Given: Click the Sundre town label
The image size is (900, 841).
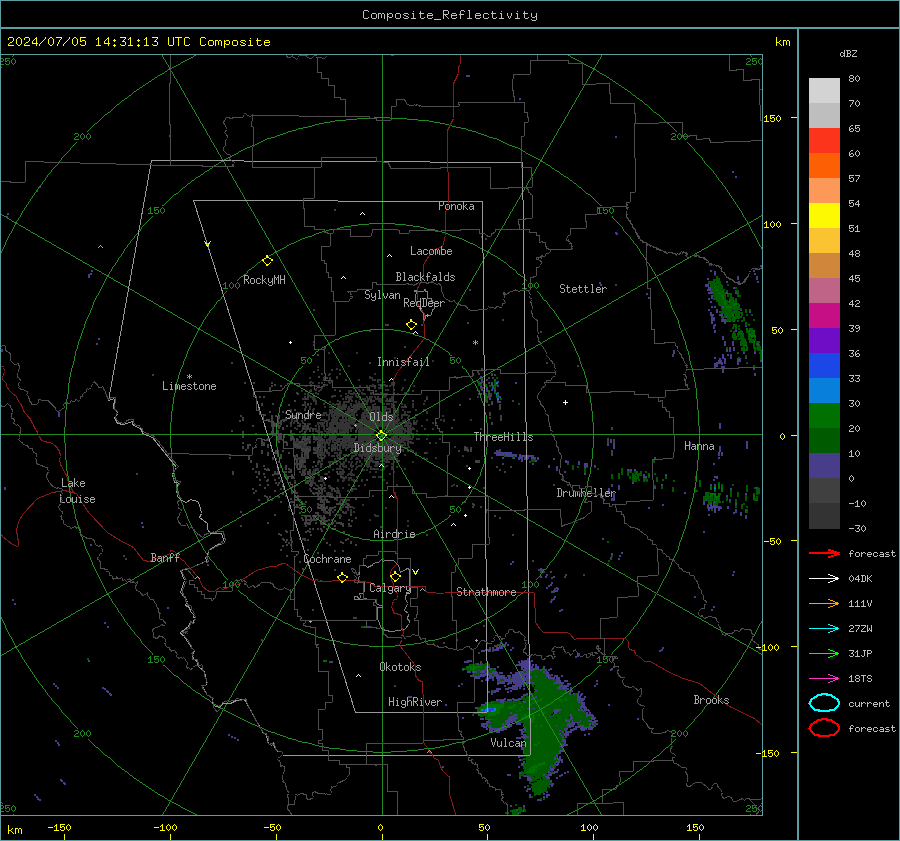Looking at the screenshot, I should pos(303,414).
